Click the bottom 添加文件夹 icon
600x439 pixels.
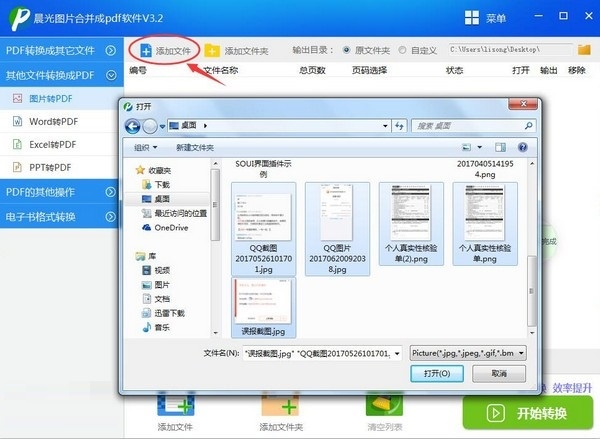[x=280, y=406]
